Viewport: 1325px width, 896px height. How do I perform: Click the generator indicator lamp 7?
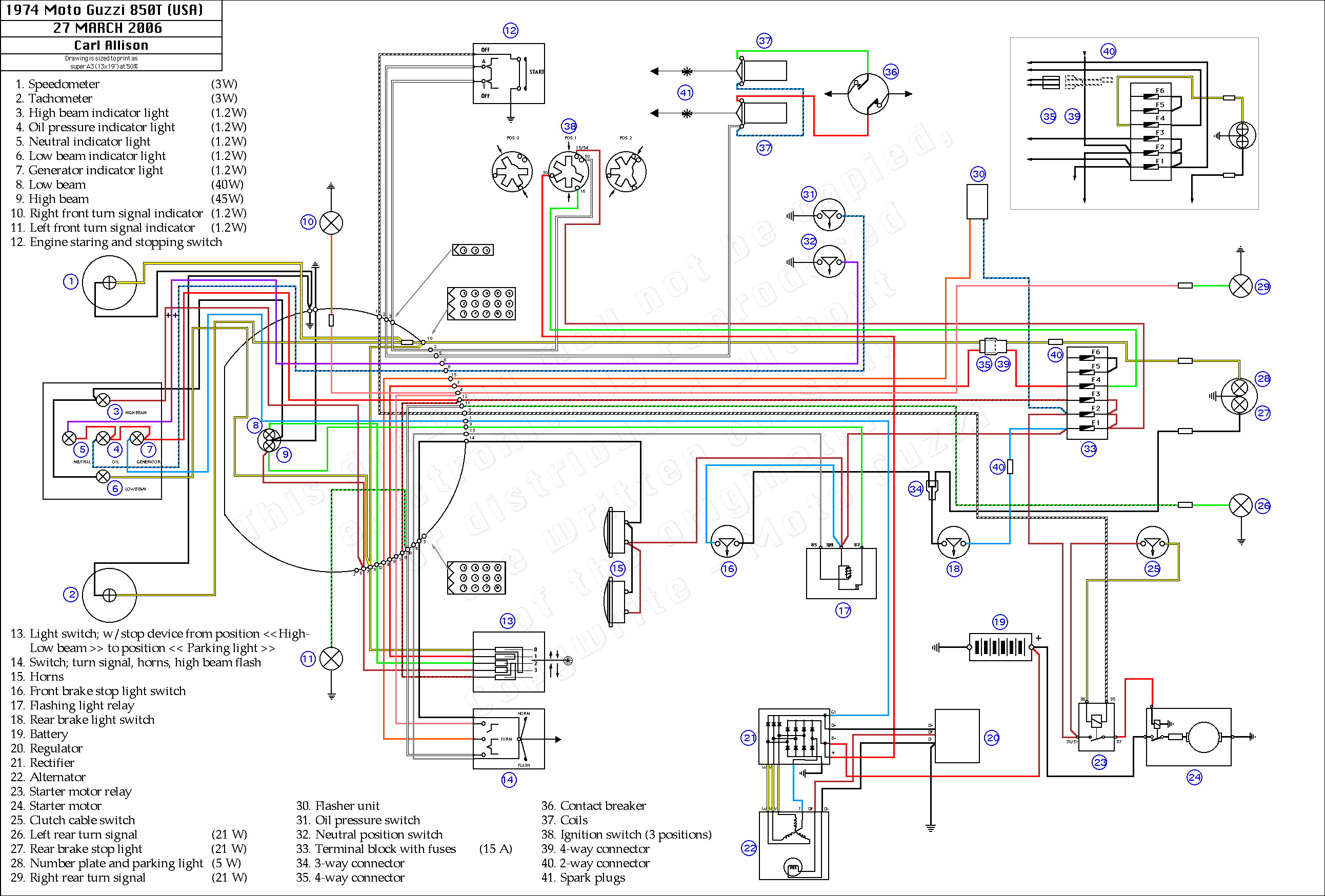[x=136, y=438]
